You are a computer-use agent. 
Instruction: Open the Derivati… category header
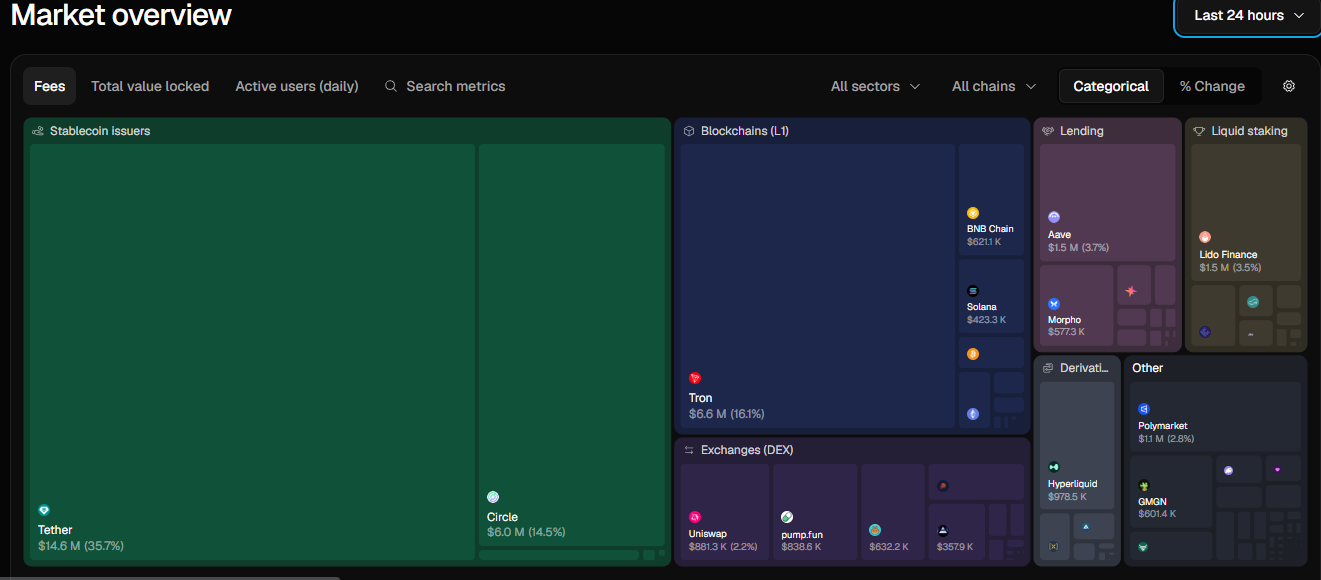tap(1085, 368)
